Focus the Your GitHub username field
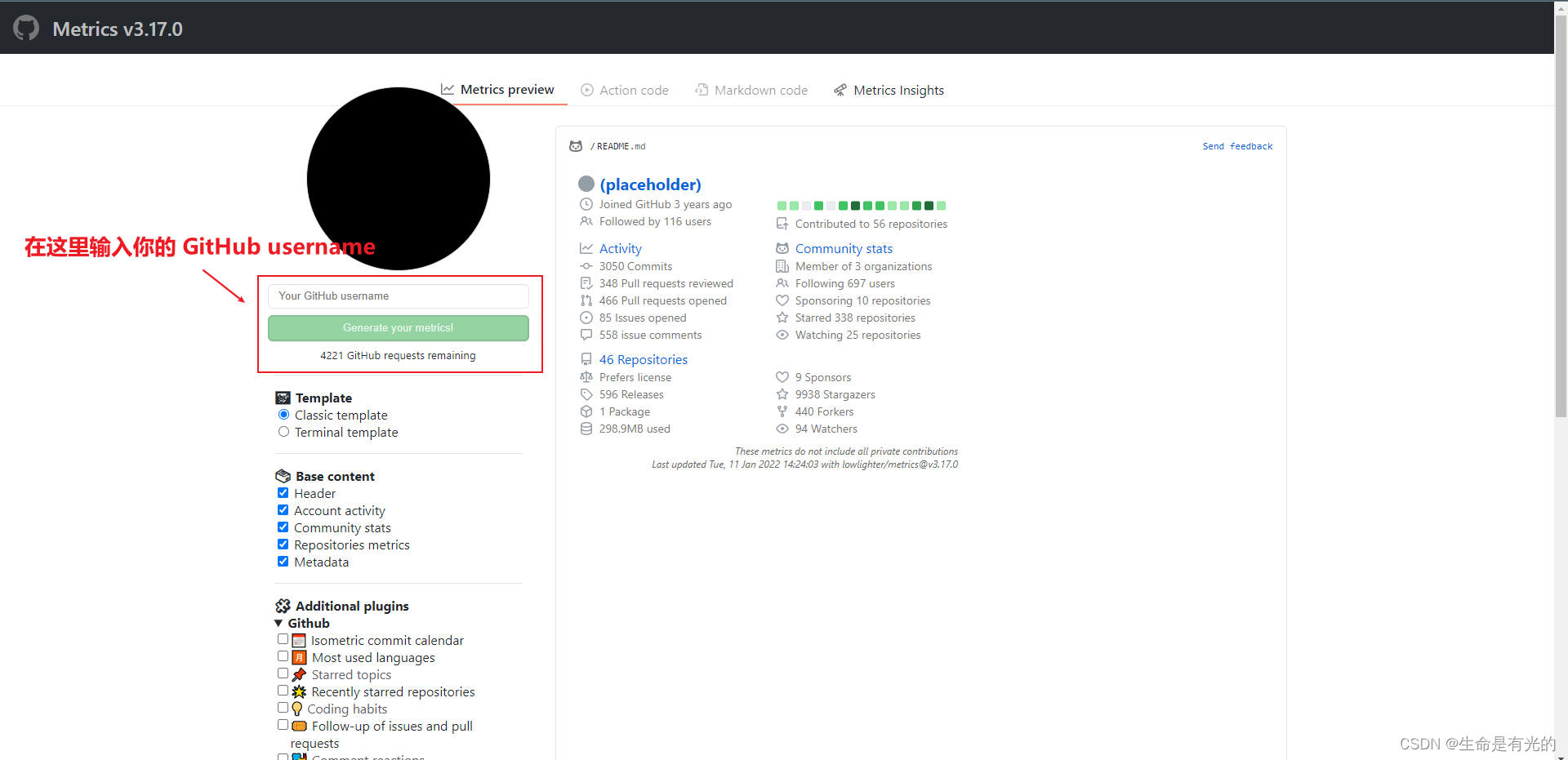 pos(399,296)
